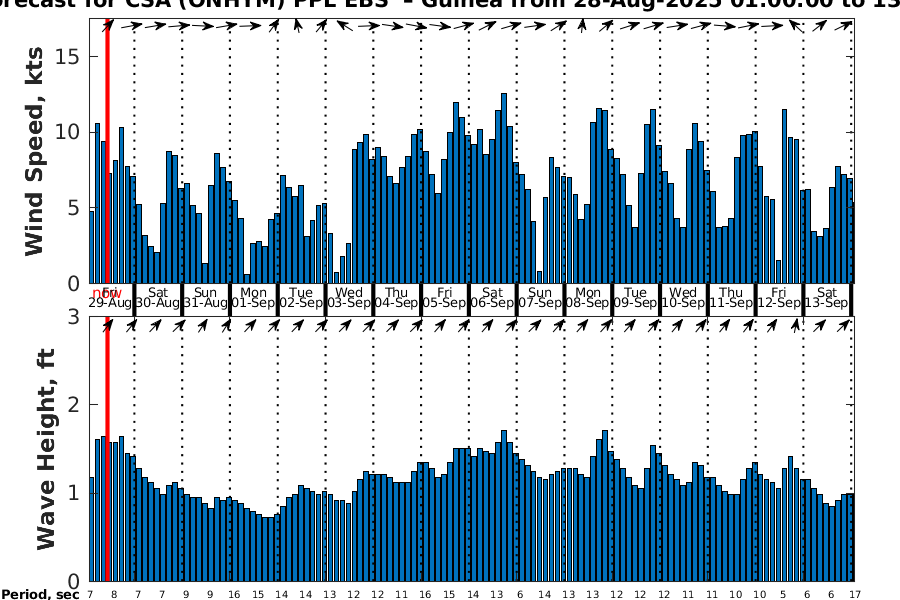Select the 'Sun 31-Aug' date label
This screenshot has height=600, width=900.
[x=205, y=297]
